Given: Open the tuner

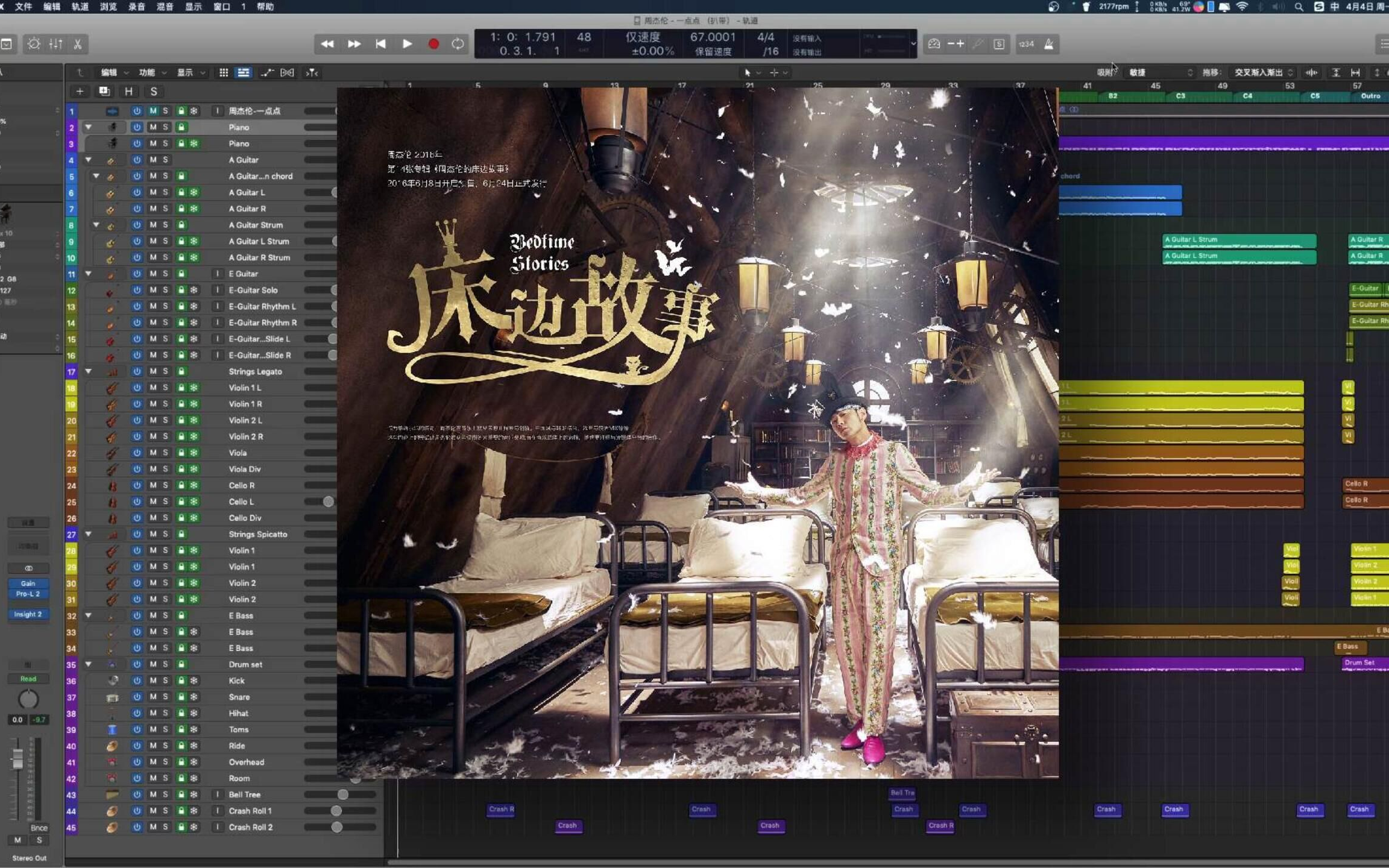Looking at the screenshot, I should pos(977,44).
